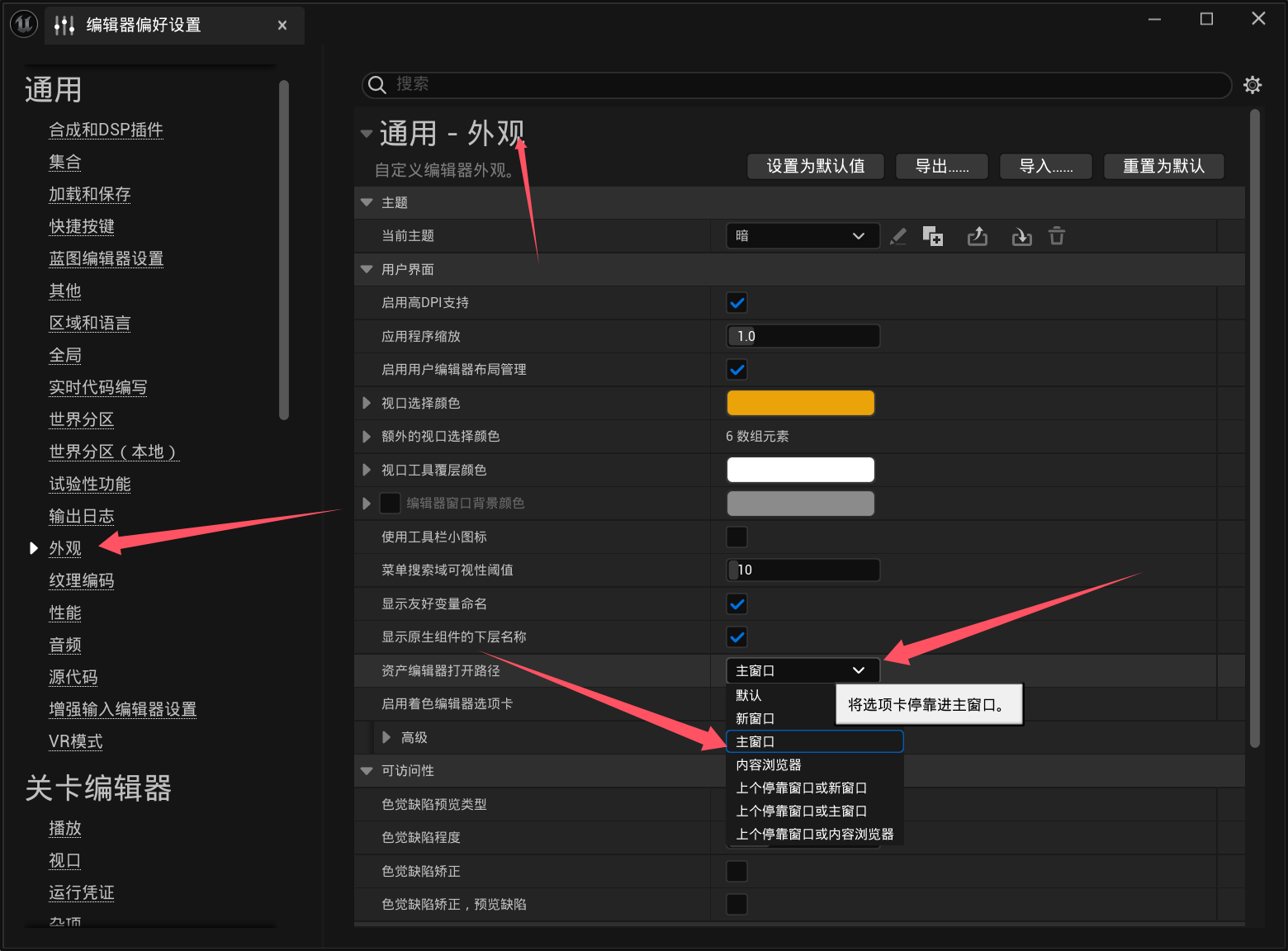Screen dimensions: 1288x951
Task: Toggle 使用工具栏小图标 checkbox
Action: coord(736,537)
